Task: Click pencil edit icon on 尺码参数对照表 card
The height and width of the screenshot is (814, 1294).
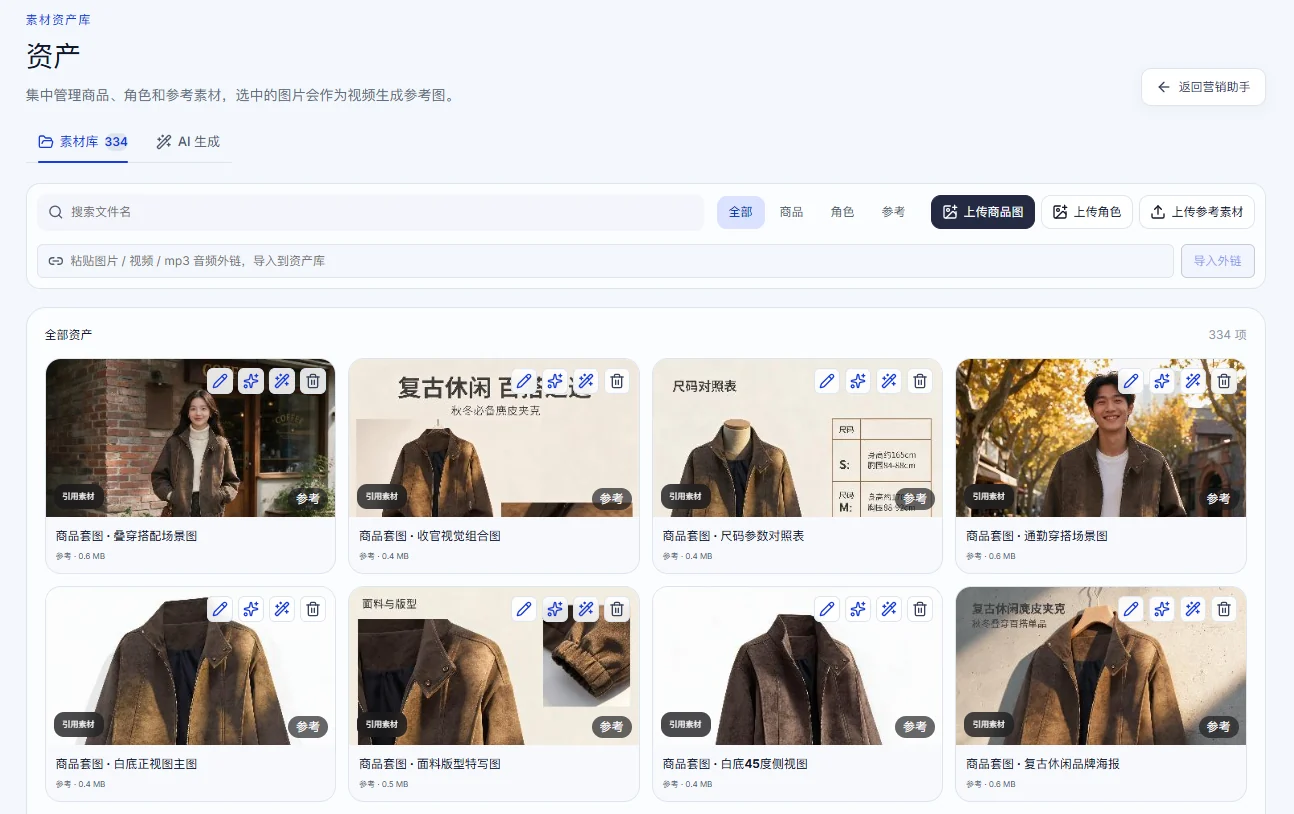Action: coord(827,381)
